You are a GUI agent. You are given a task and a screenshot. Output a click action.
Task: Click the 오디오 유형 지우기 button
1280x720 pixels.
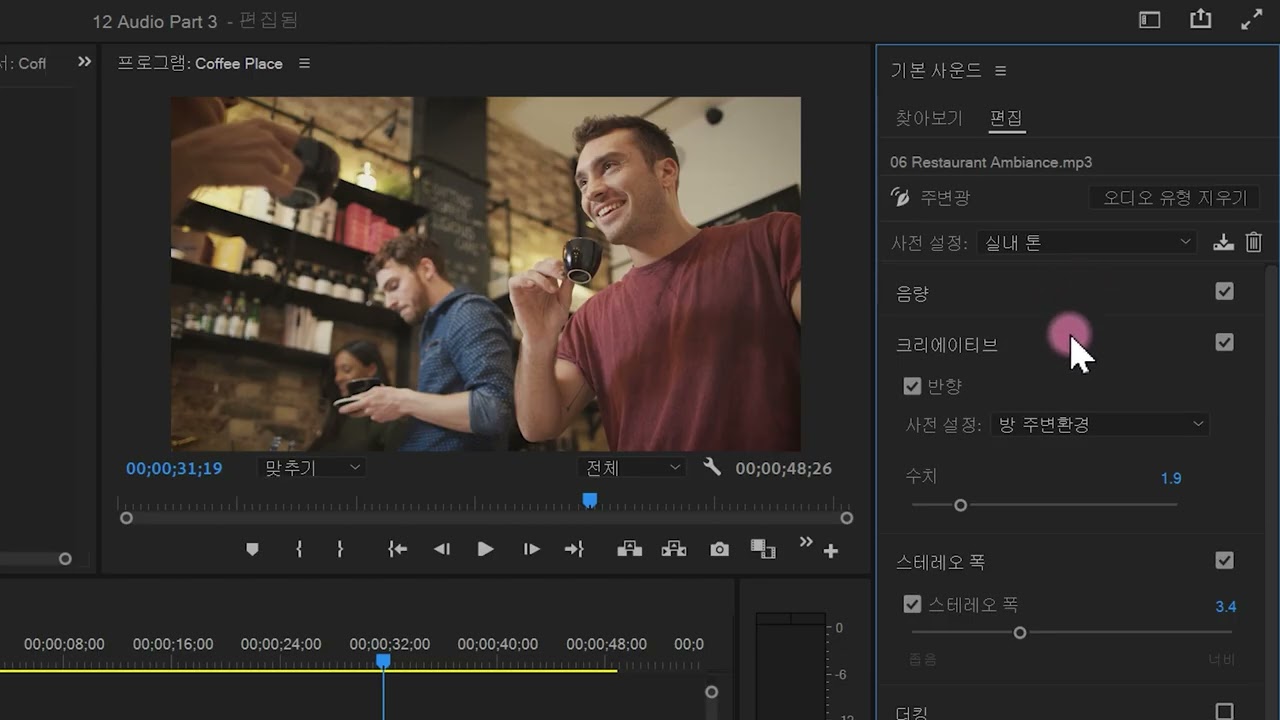(x=1174, y=197)
